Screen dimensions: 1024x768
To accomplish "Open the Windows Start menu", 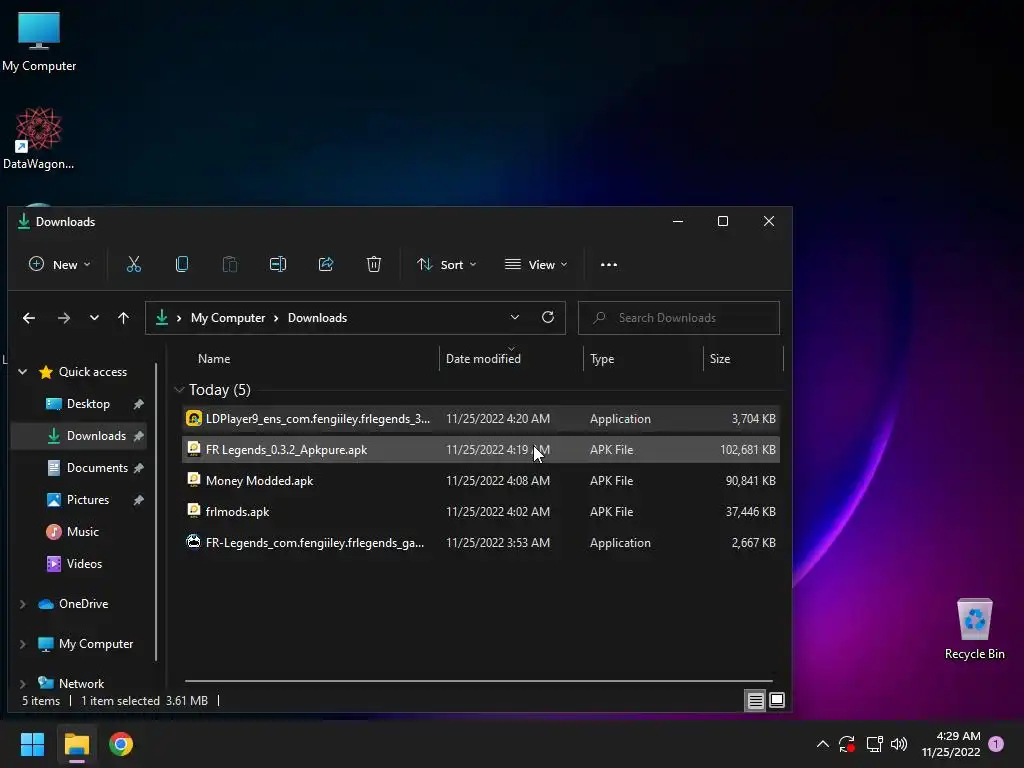I will coord(32,744).
